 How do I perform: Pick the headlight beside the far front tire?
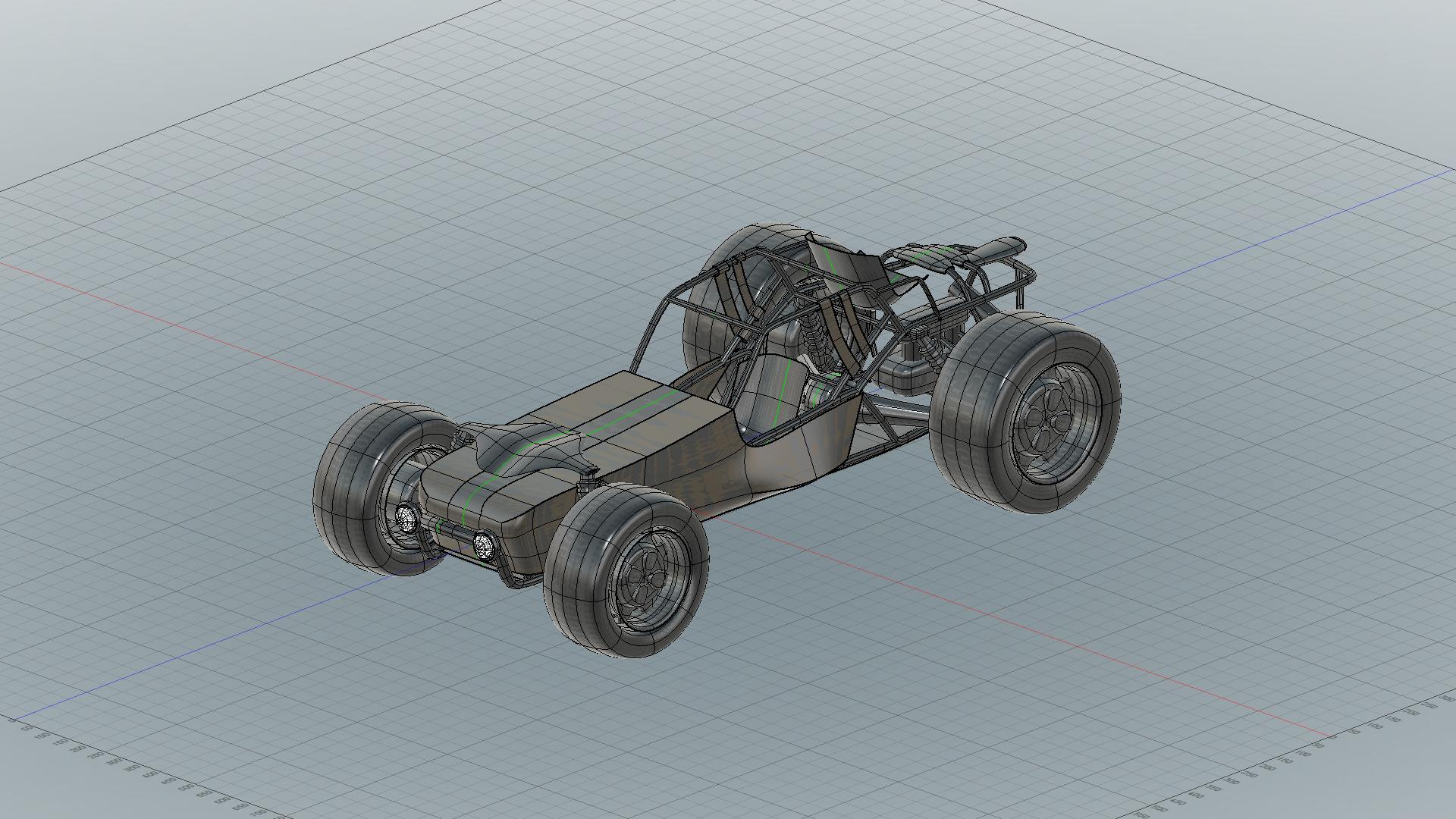pos(407,518)
